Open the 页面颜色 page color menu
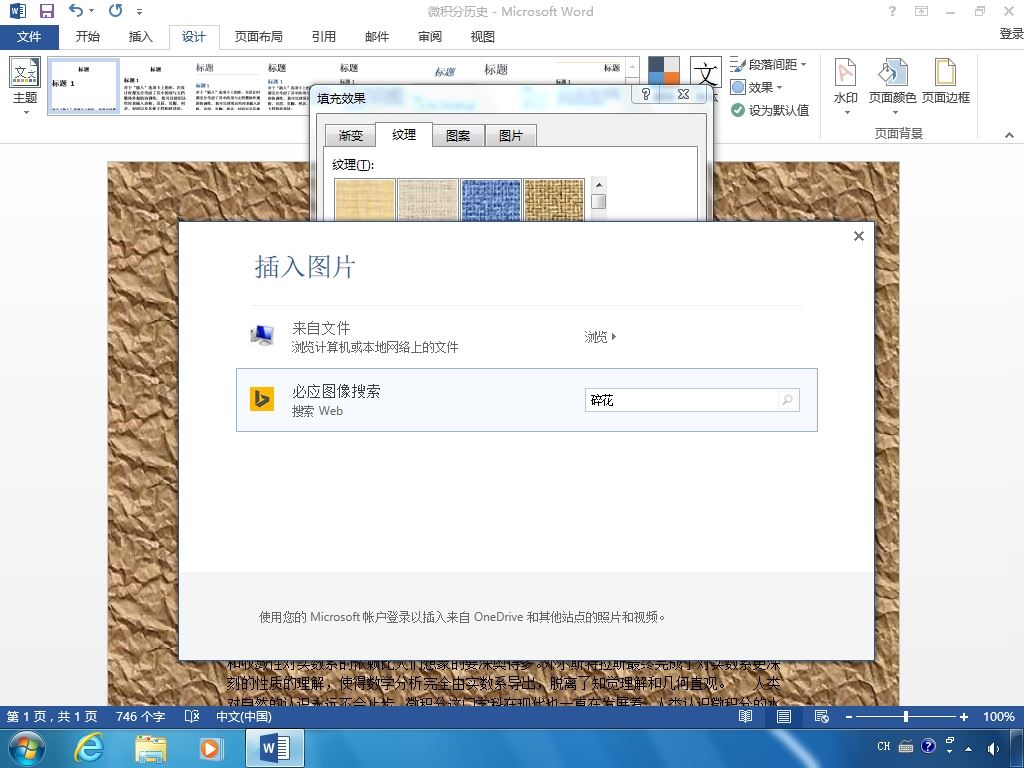 click(x=892, y=87)
